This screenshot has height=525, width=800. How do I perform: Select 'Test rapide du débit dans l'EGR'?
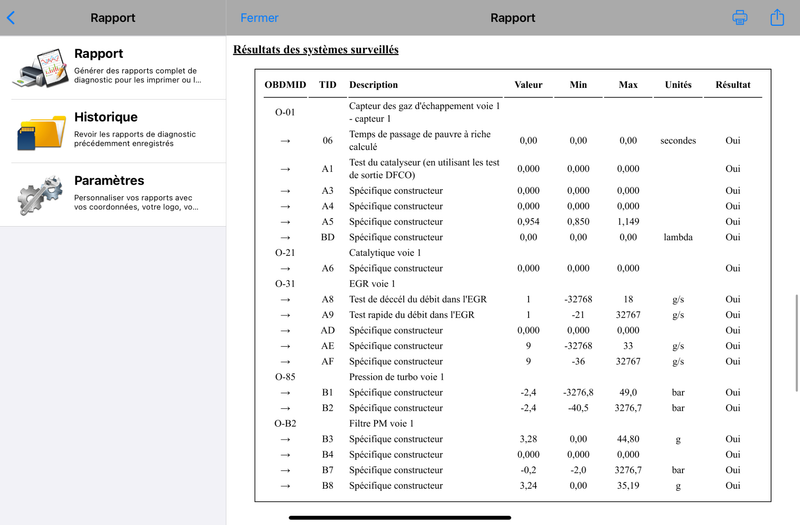click(x=412, y=315)
